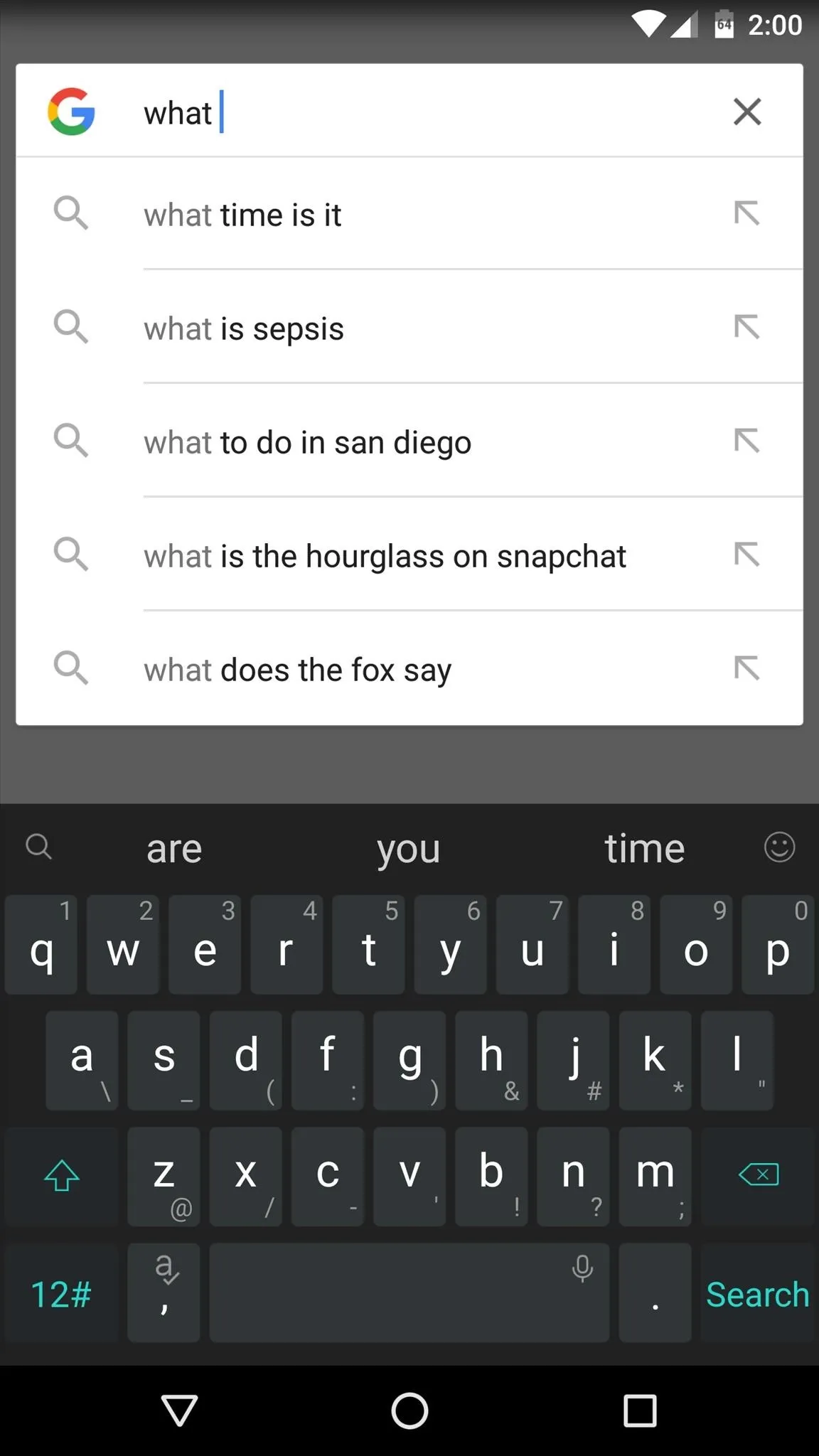819x1456 pixels.
Task: Switch to the 12# symbols keyboard
Action: click(x=61, y=1294)
